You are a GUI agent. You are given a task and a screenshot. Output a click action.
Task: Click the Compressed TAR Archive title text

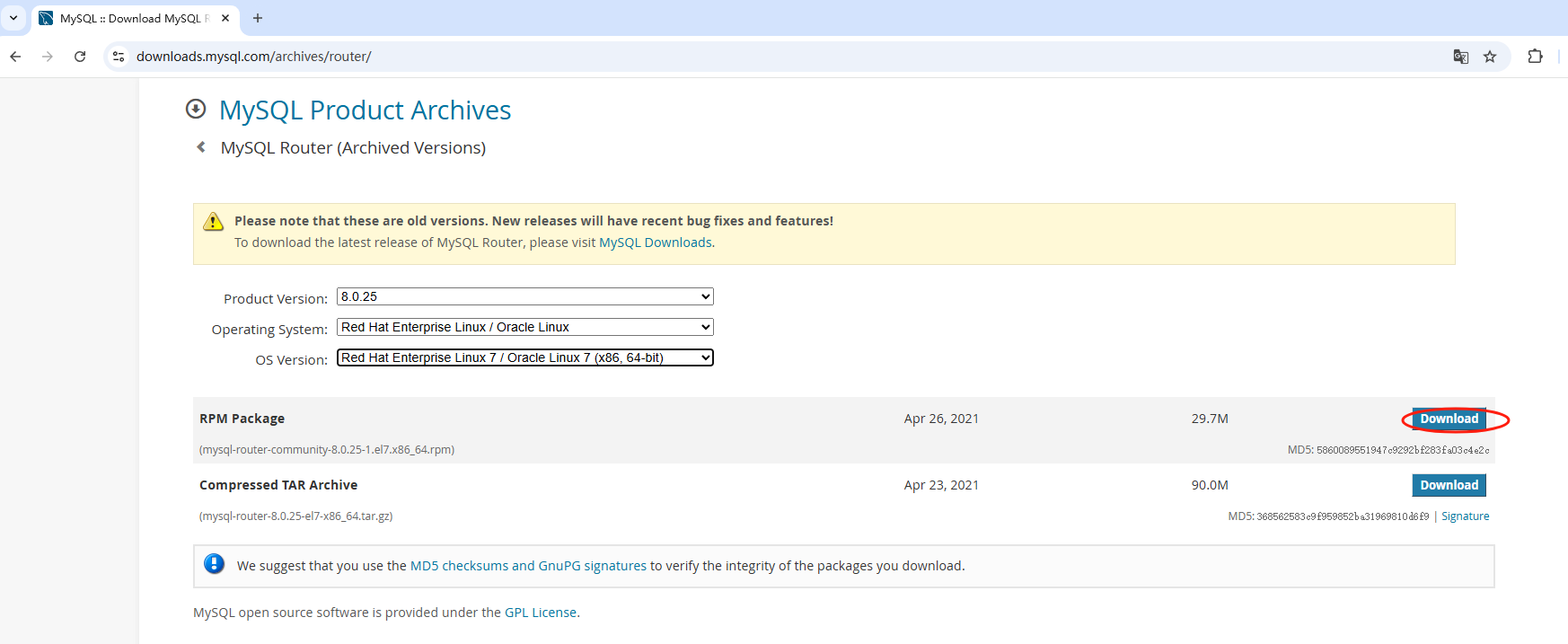tap(278, 485)
